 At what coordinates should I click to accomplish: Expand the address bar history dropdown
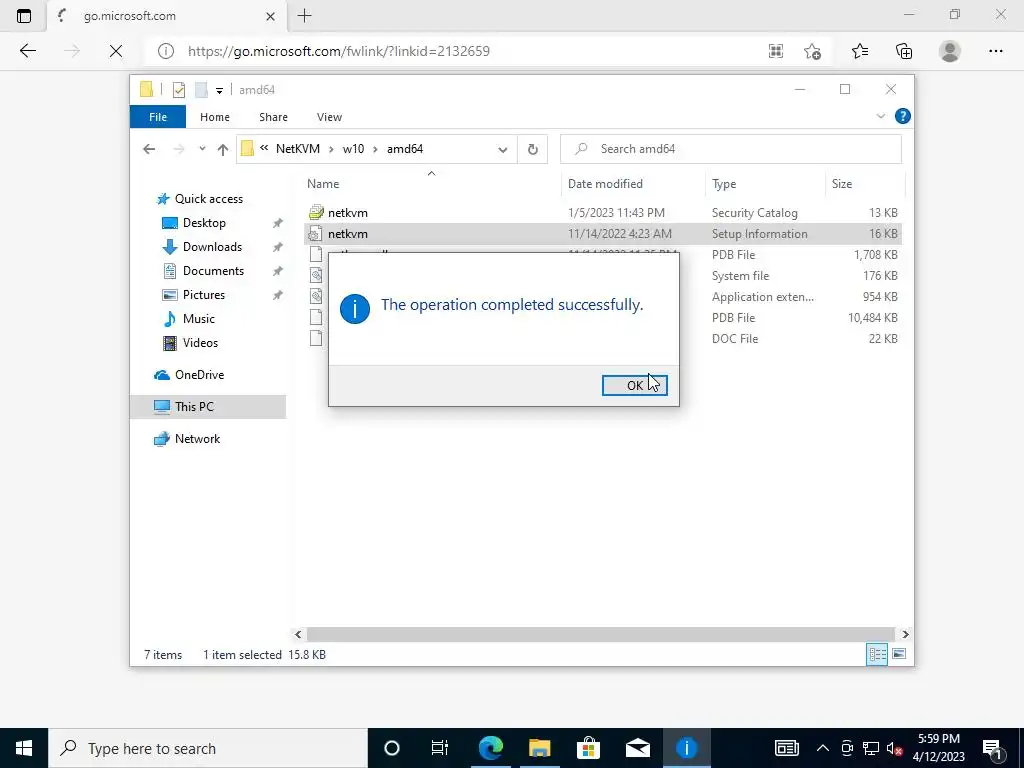(x=503, y=150)
